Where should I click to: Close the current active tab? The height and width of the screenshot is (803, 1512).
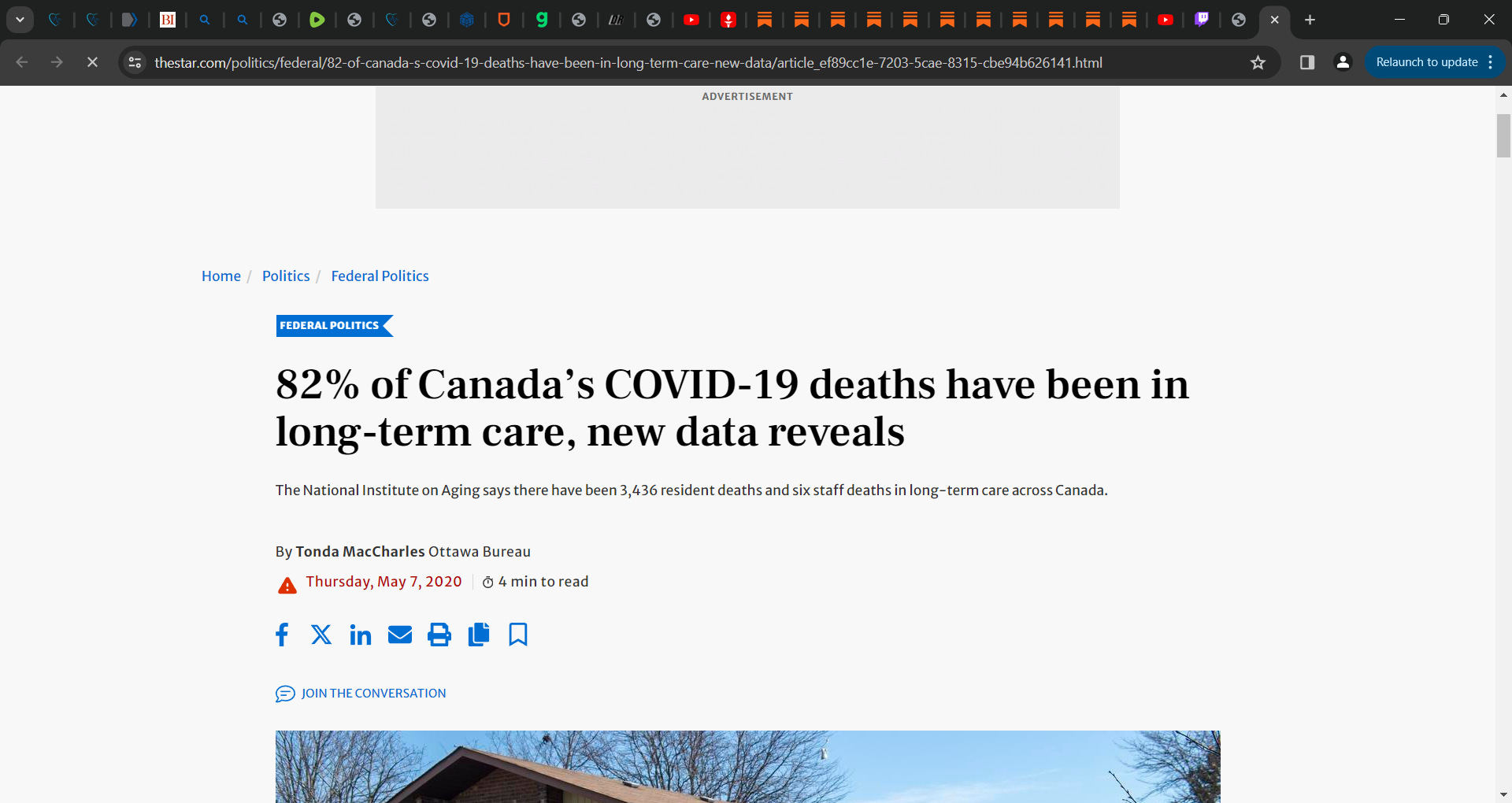[x=1275, y=20]
